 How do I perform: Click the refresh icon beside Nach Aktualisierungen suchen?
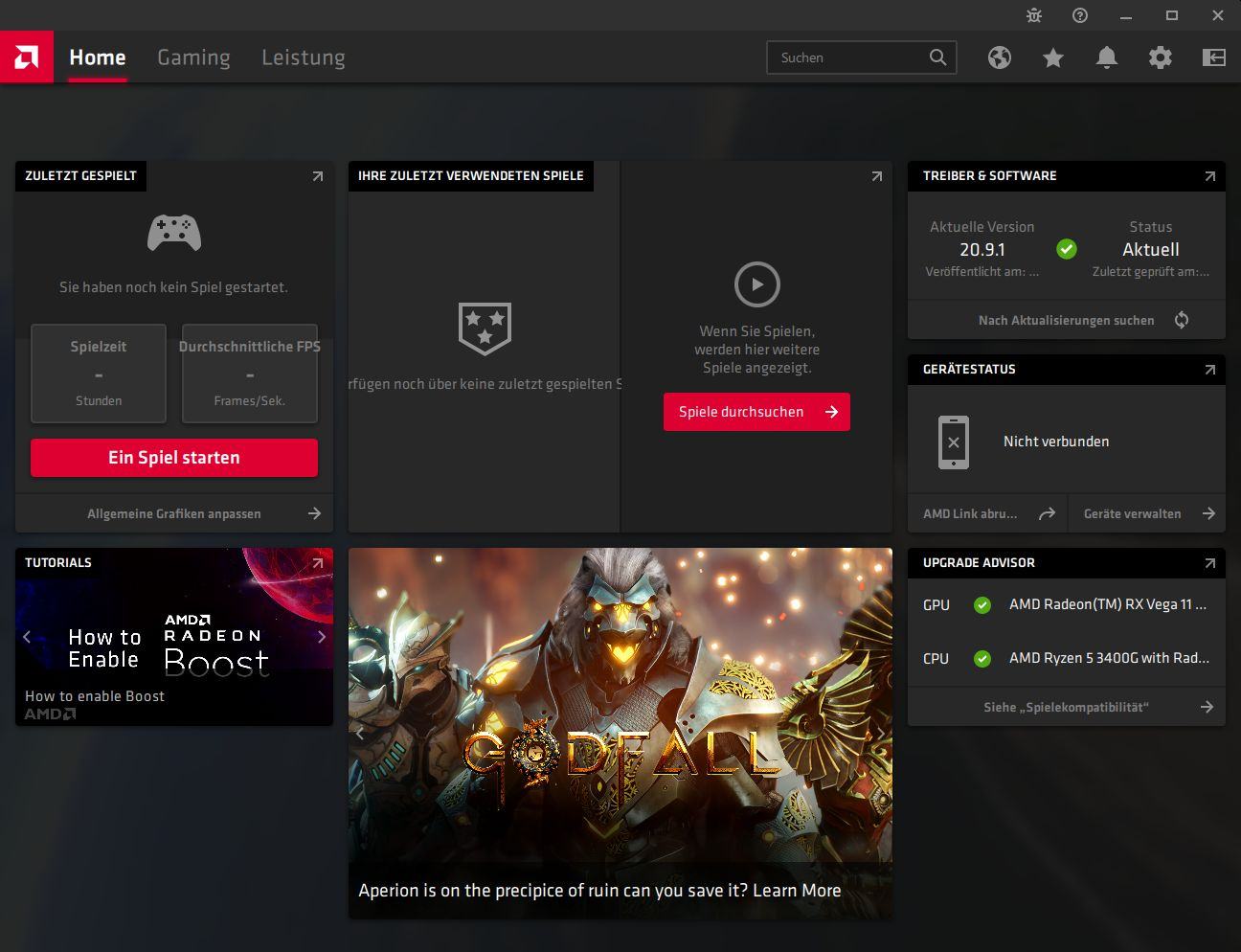click(x=1182, y=320)
